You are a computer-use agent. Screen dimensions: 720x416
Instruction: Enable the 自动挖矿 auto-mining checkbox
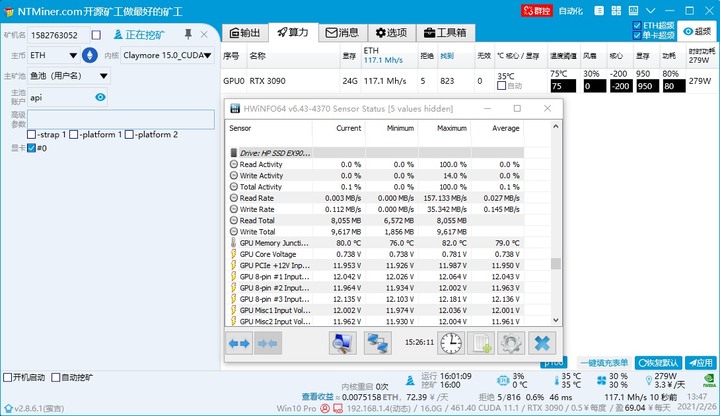tap(56, 377)
